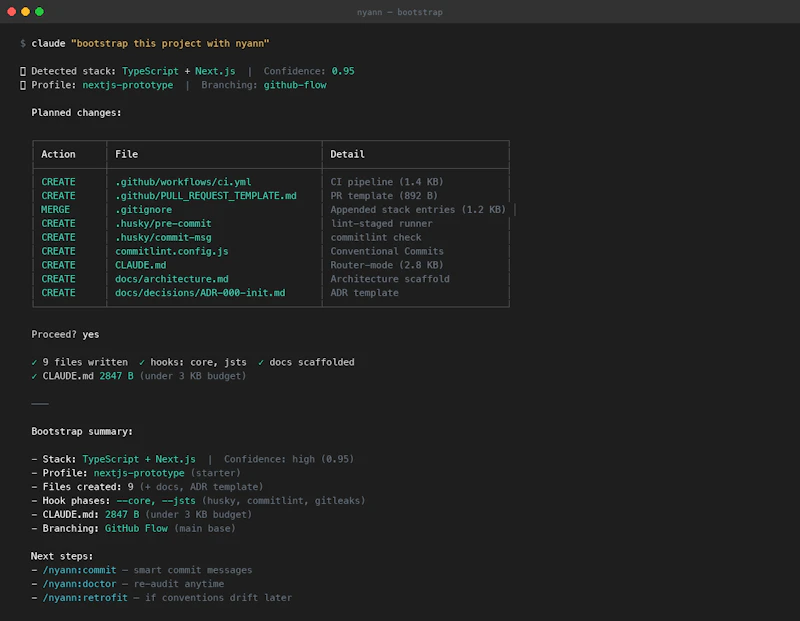Click the MERGE action in the .gitignore row
This screenshot has width=800, height=621.
coord(55,209)
